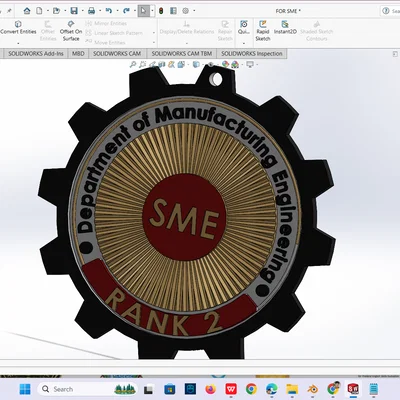Switch to the MBD tab
Image resolution: width=400 pixels, height=400 pixels.
(x=78, y=53)
